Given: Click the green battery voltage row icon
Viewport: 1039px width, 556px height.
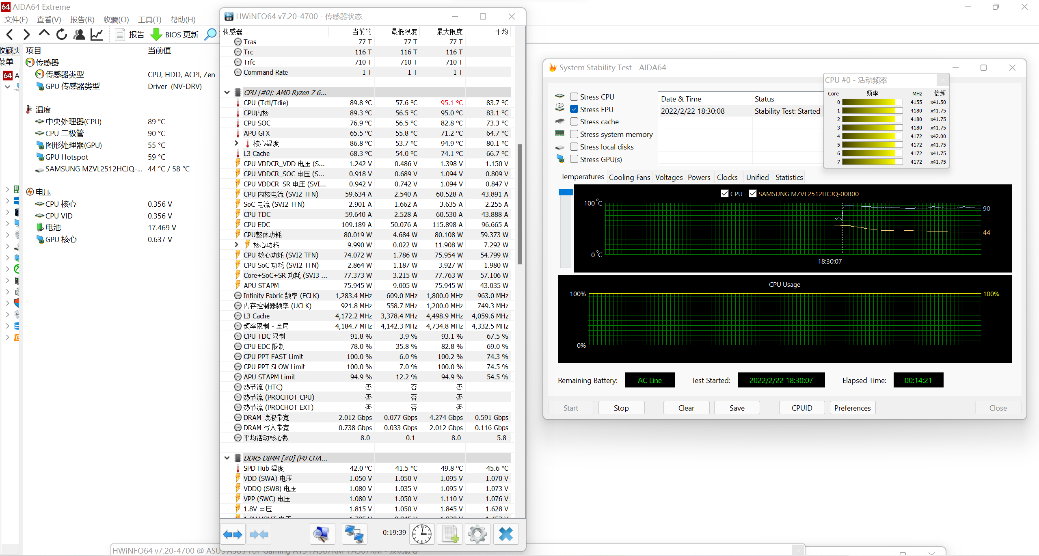Looking at the screenshot, I should (x=40, y=227).
